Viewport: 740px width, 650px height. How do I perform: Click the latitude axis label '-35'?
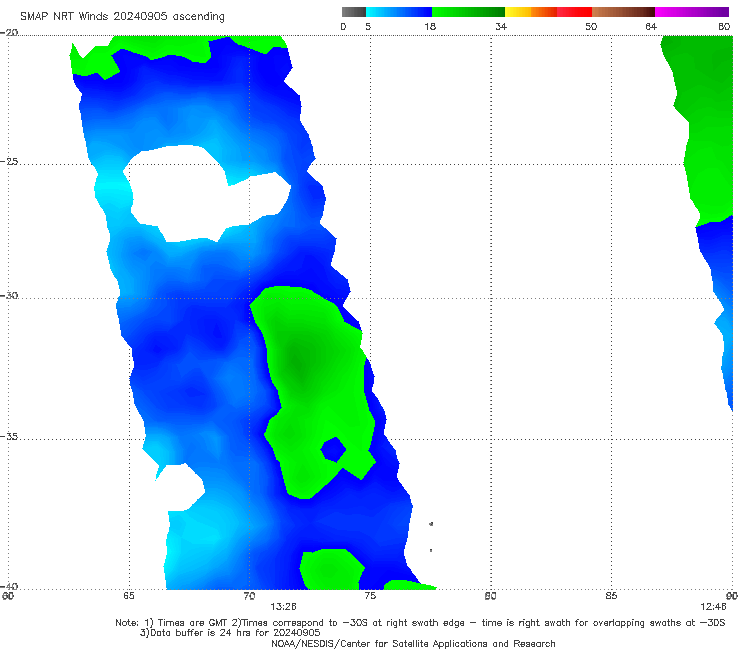[9, 436]
